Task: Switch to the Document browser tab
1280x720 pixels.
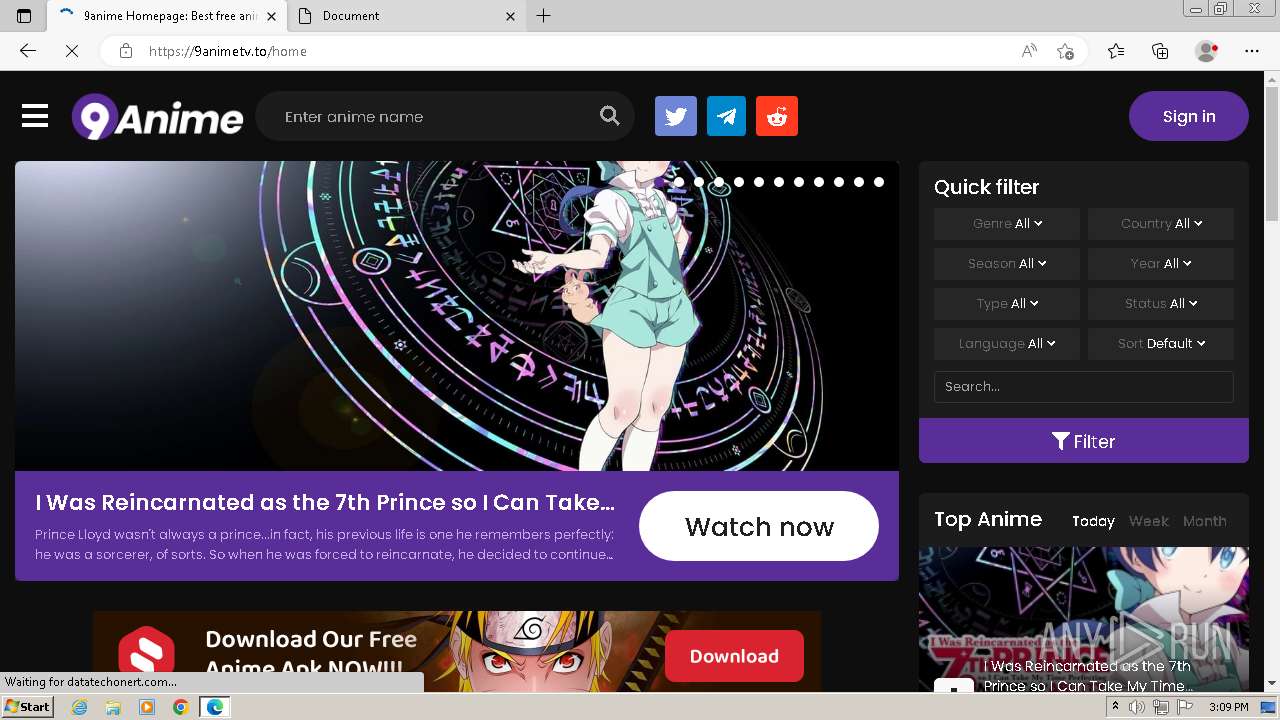Action: [408, 16]
